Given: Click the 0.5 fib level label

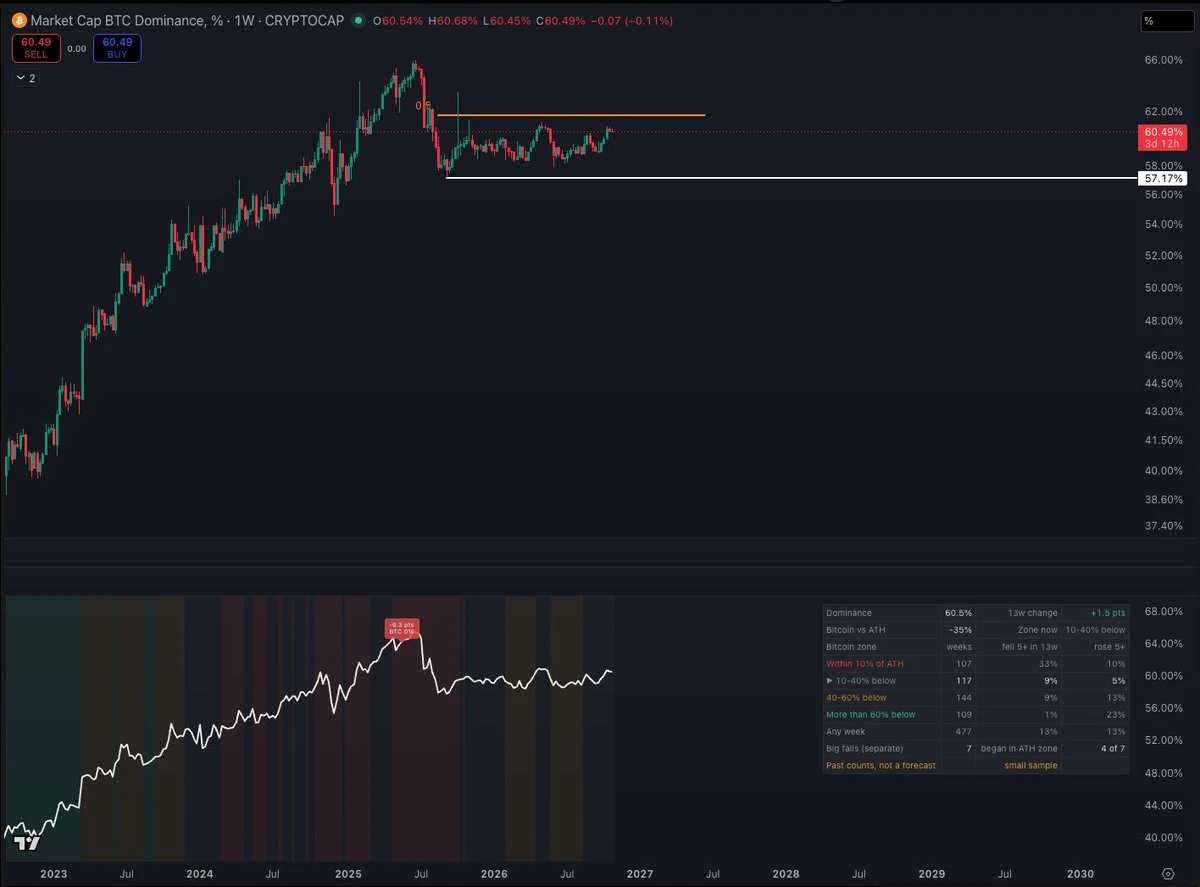Looking at the screenshot, I should coord(424,105).
